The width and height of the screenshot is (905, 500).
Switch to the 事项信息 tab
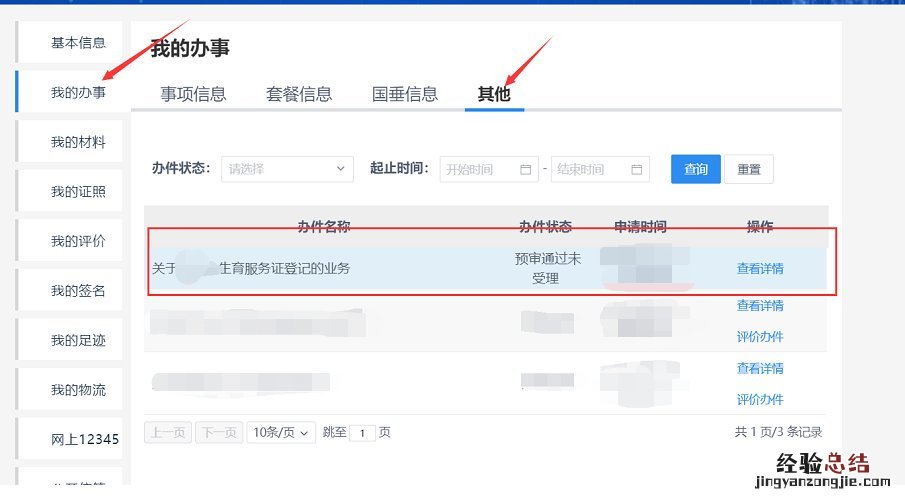tap(193, 94)
